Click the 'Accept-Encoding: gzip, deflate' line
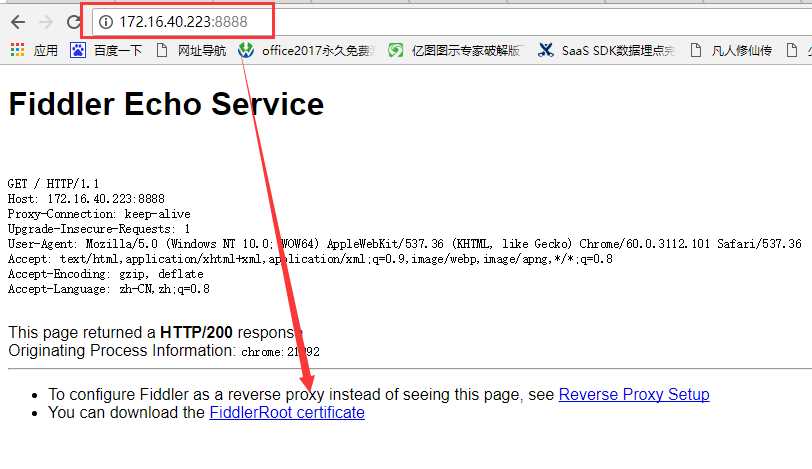812x469 pixels. (106, 274)
